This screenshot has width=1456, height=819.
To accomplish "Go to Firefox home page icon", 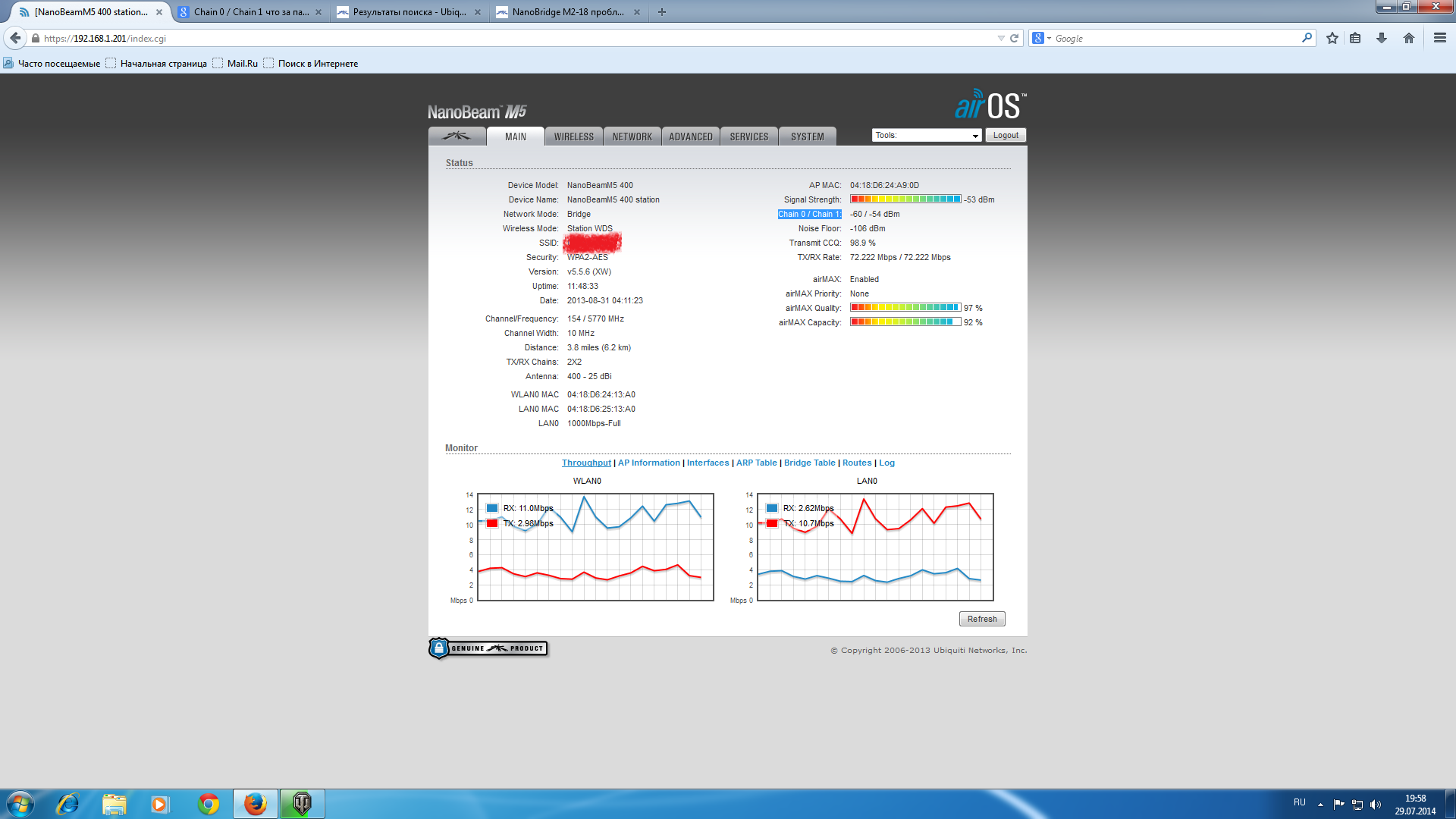I will (1409, 38).
